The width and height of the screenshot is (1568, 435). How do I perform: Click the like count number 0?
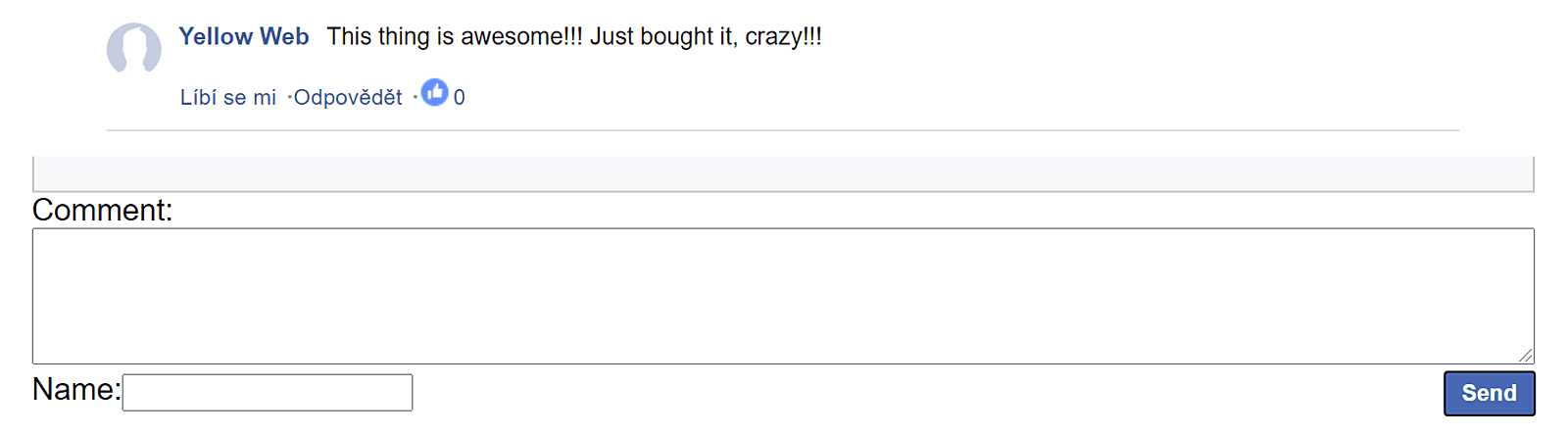point(460,98)
